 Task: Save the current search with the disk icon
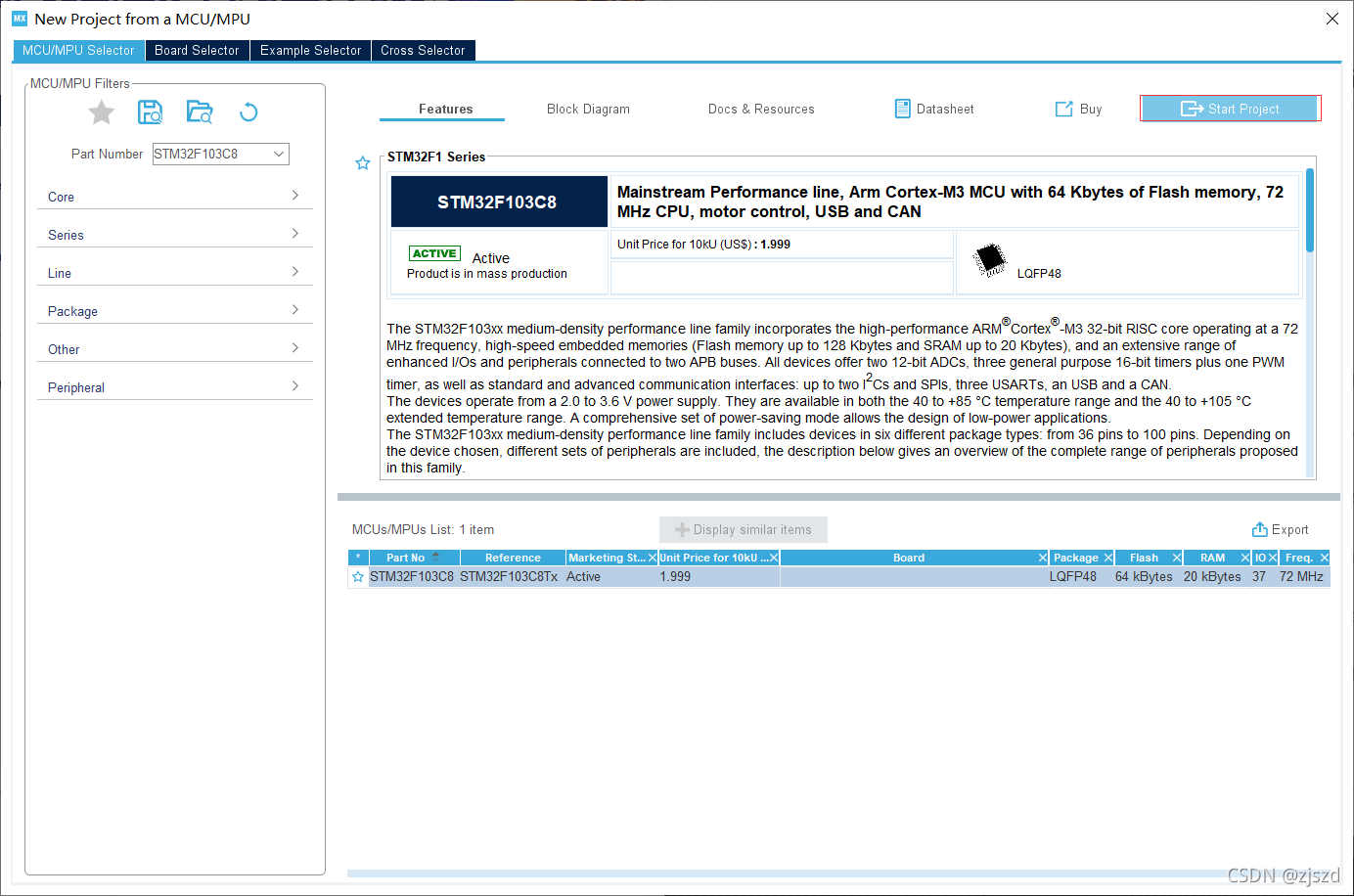150,112
